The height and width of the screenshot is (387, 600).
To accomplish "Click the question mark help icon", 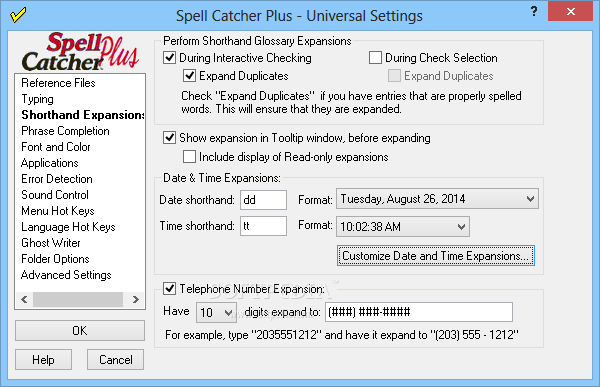I will coord(534,11).
